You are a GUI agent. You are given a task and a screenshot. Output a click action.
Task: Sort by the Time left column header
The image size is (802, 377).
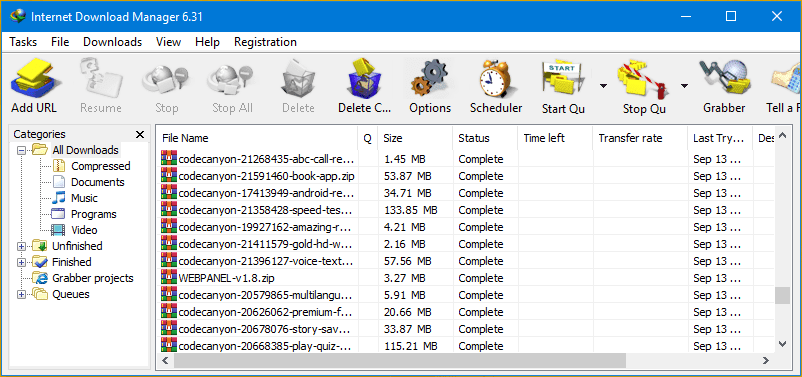(555, 138)
